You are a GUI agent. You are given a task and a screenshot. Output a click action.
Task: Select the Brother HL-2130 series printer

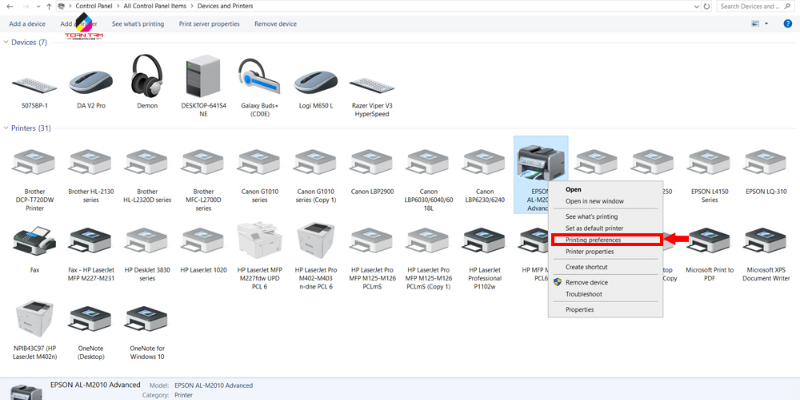point(91,162)
